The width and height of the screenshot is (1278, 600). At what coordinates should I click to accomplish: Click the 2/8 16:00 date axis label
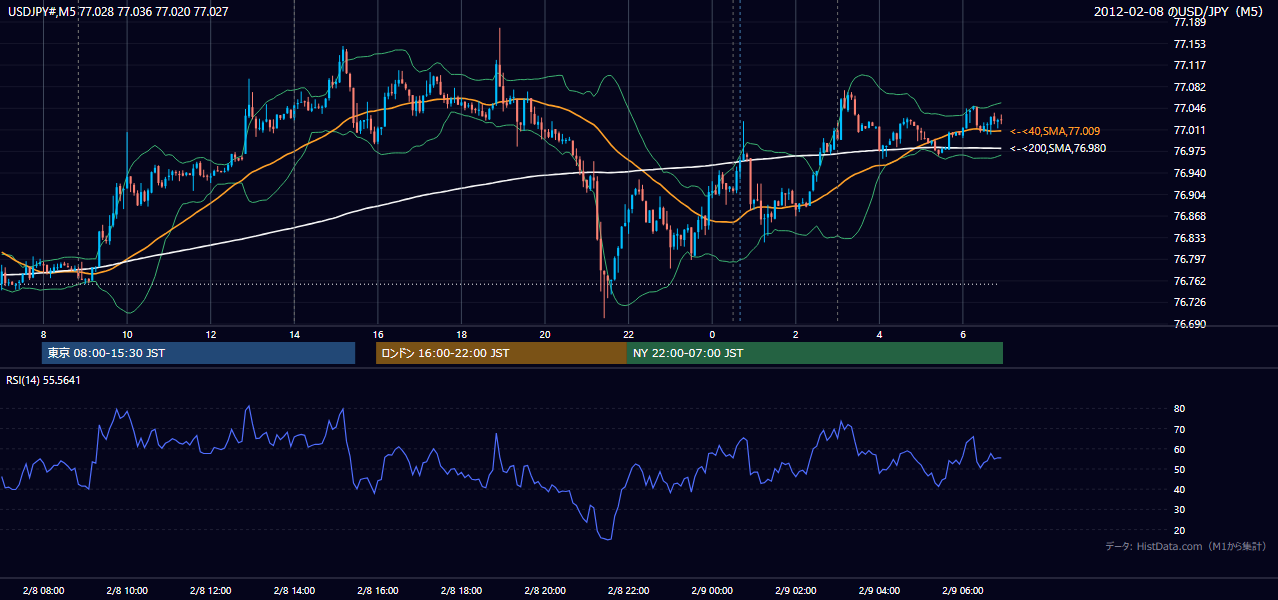click(377, 590)
